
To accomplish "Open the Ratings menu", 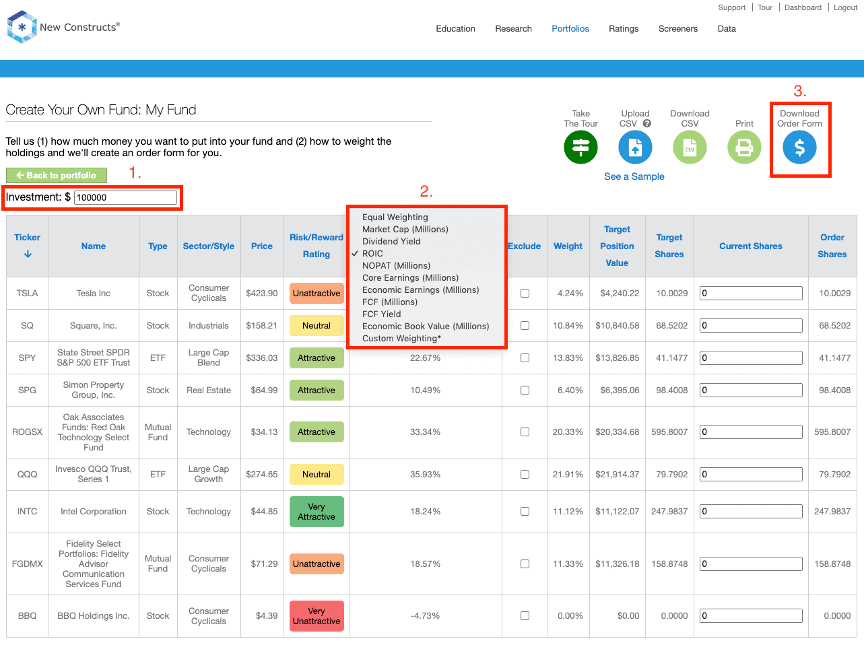I will pos(623,29).
